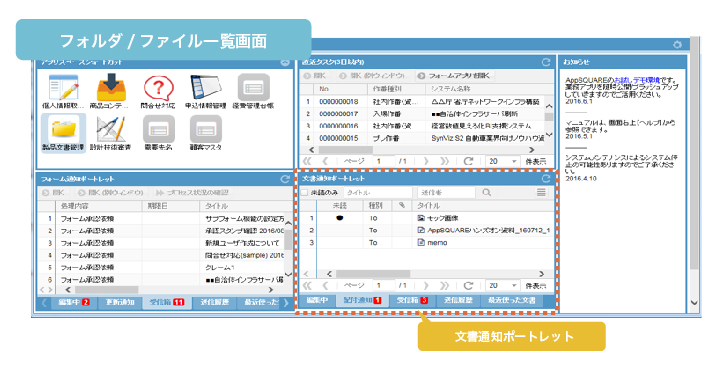Select the 編集中 tab in the document portlet
This screenshot has width=720, height=380.
pyautogui.click(x=316, y=301)
